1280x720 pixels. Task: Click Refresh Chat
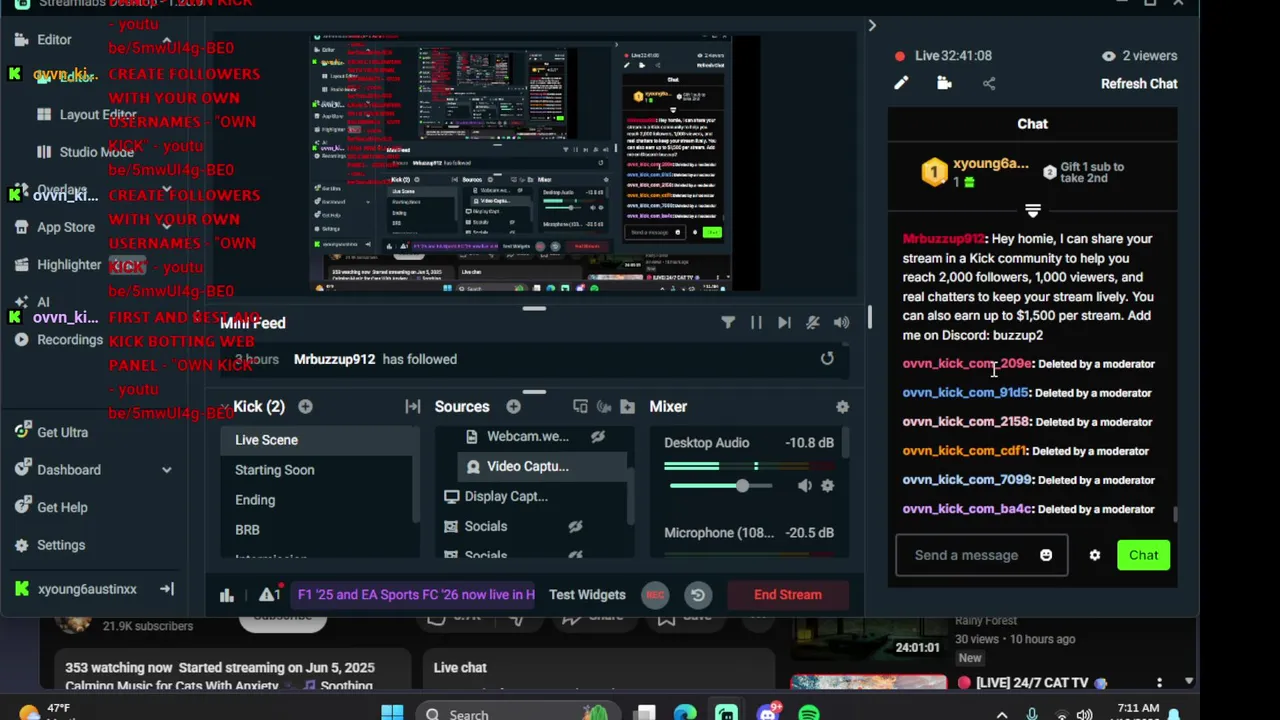[x=1139, y=84]
